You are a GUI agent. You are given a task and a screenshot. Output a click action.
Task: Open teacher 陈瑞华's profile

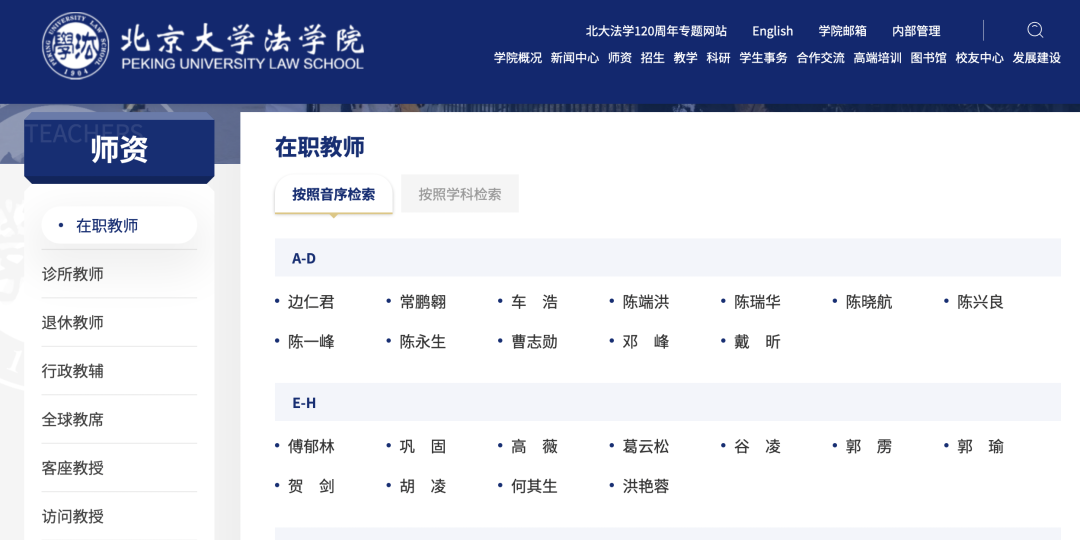(x=757, y=302)
